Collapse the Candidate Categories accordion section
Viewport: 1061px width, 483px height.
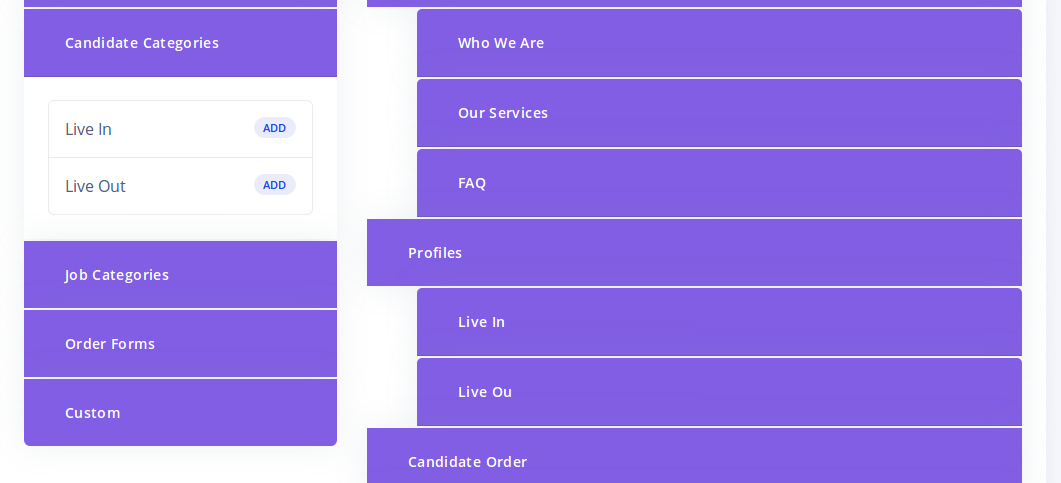click(x=180, y=43)
